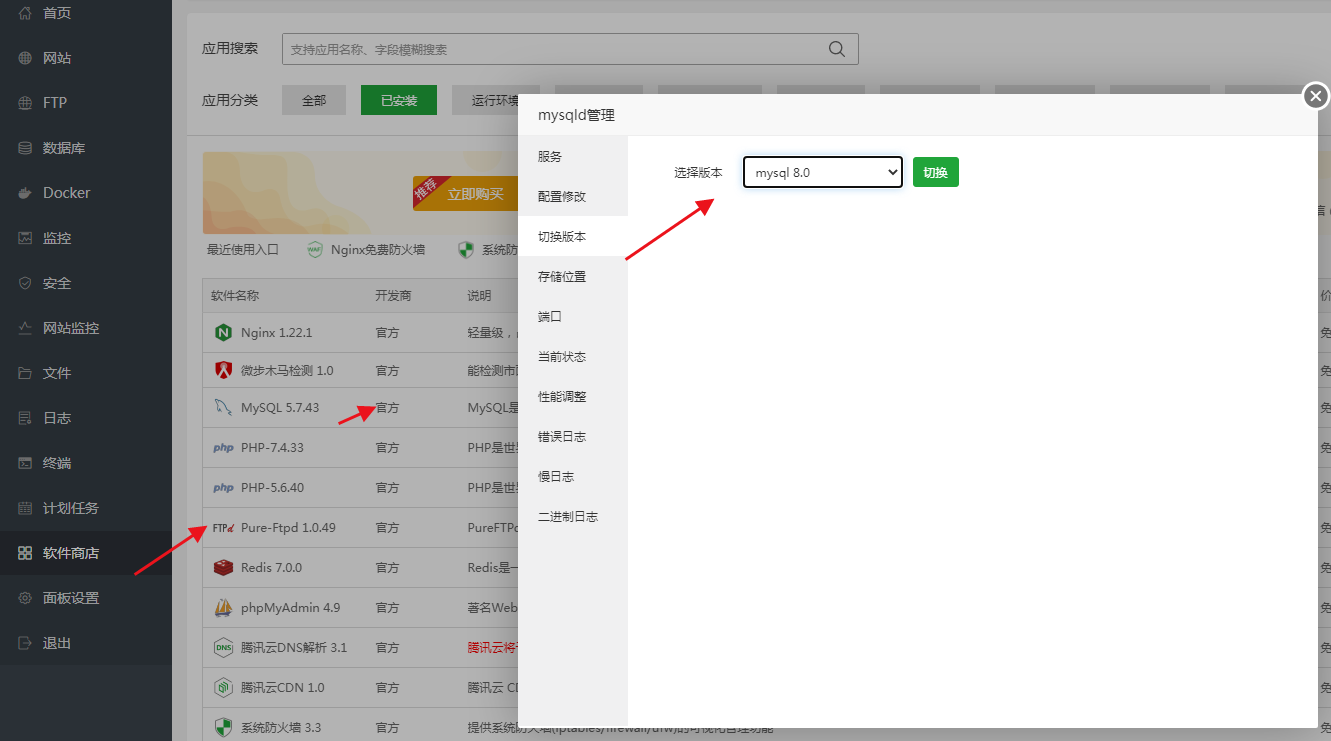Click the 网站监控 chart icon
1331x741 pixels.
point(25,328)
